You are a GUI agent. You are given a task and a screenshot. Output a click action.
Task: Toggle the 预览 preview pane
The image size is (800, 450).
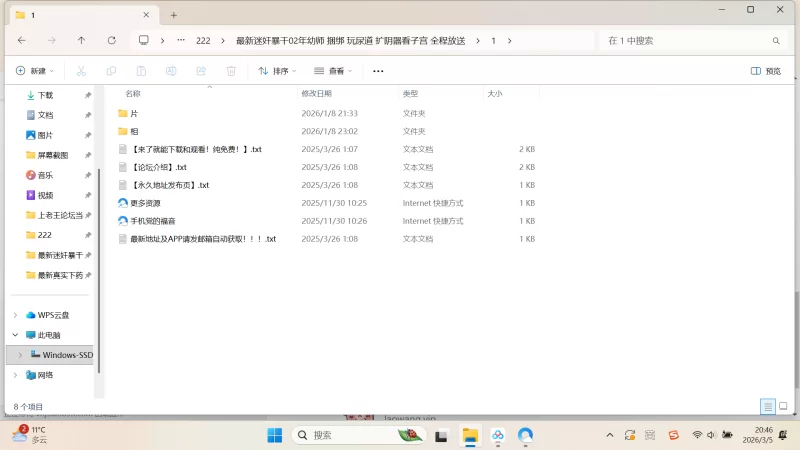coord(766,71)
